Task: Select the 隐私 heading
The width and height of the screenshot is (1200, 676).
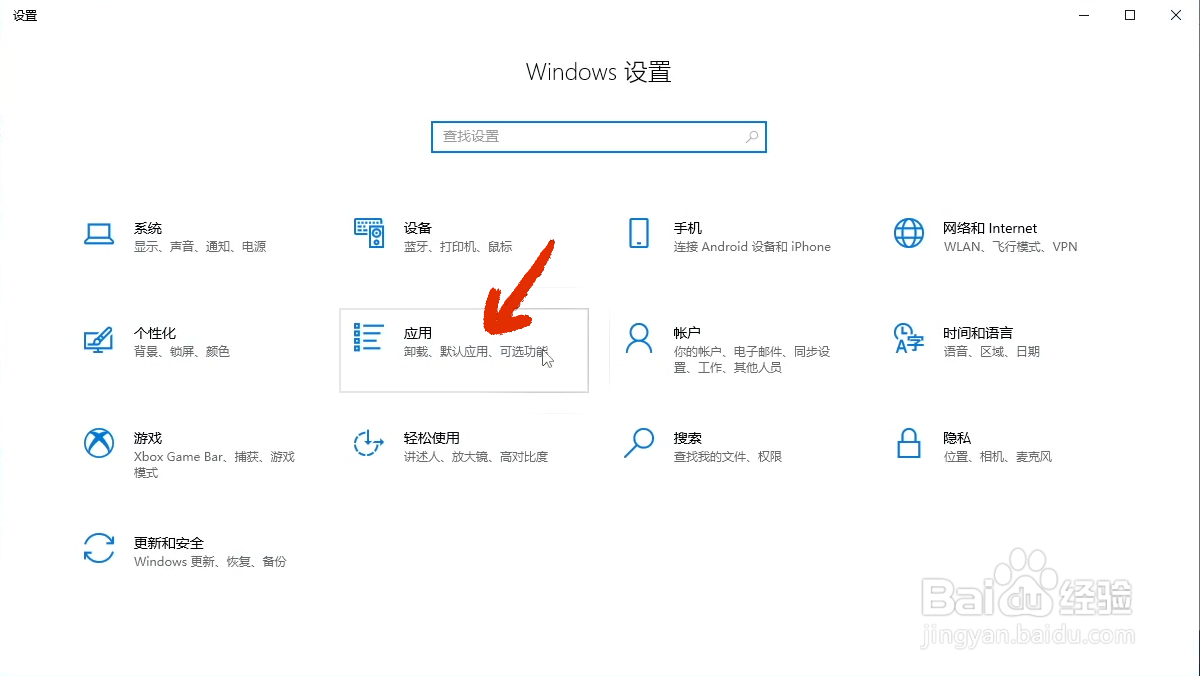Action: (x=957, y=438)
